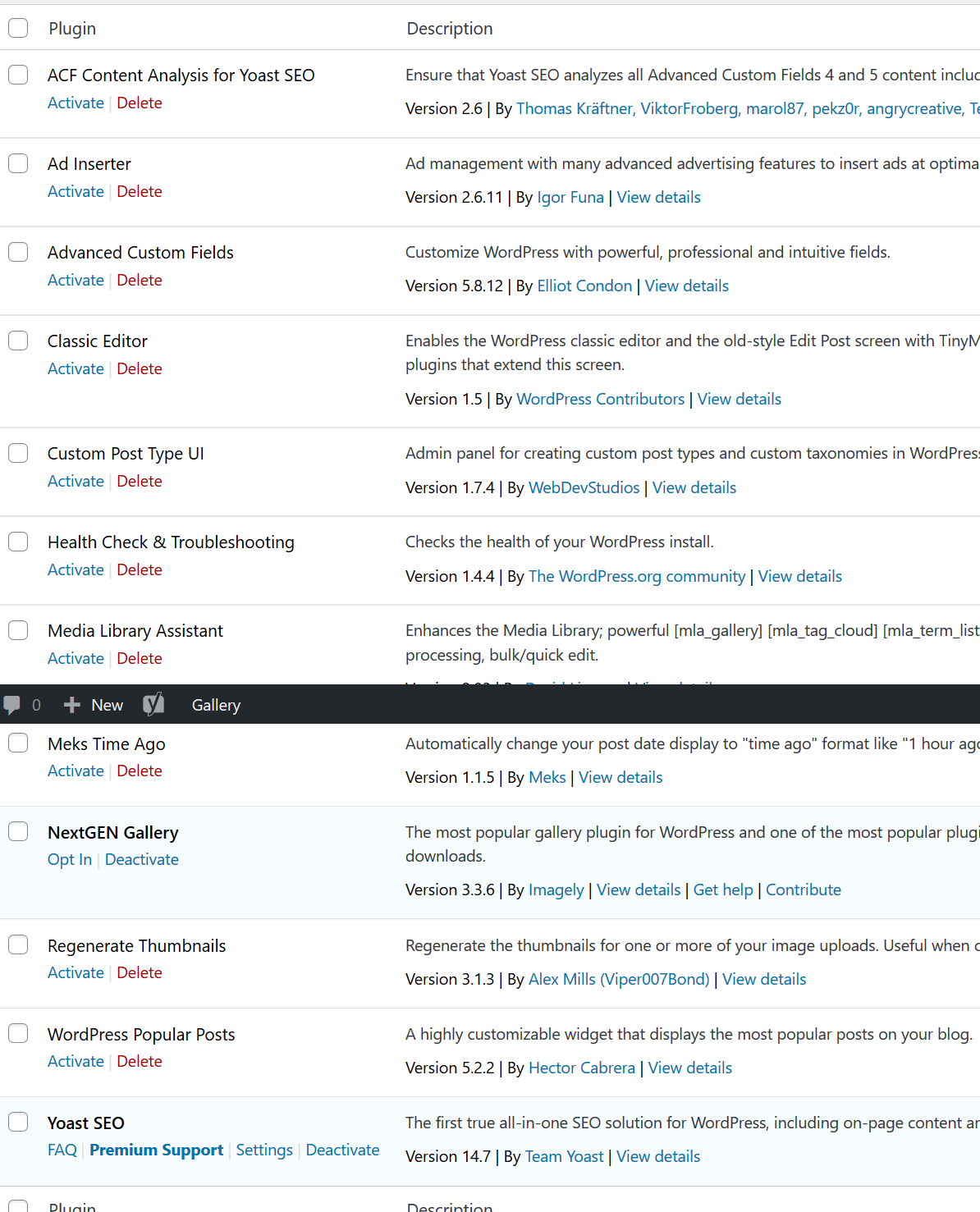
Task: Select Health Check & Troubleshooting checkbox
Action: tap(18, 542)
